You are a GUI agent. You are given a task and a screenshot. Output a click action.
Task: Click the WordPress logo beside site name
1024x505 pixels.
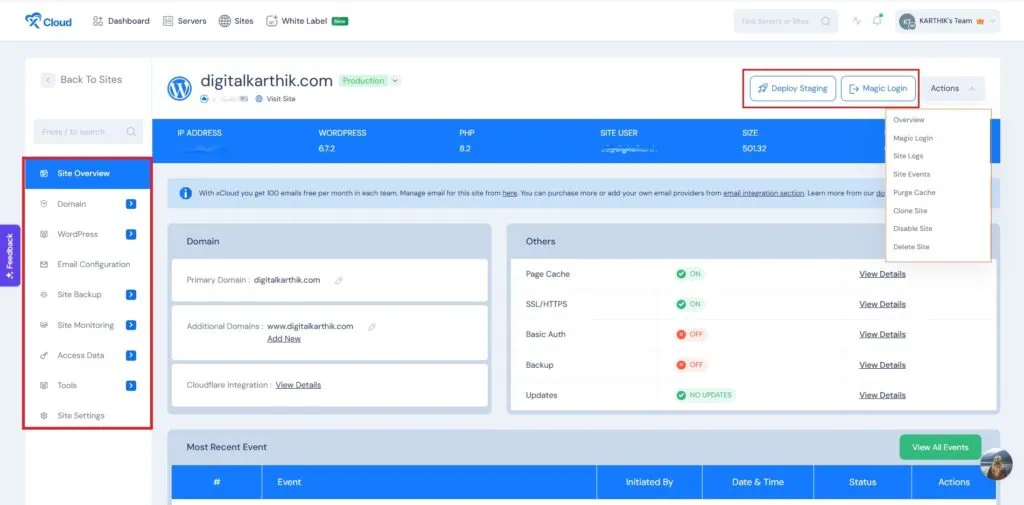coord(180,88)
